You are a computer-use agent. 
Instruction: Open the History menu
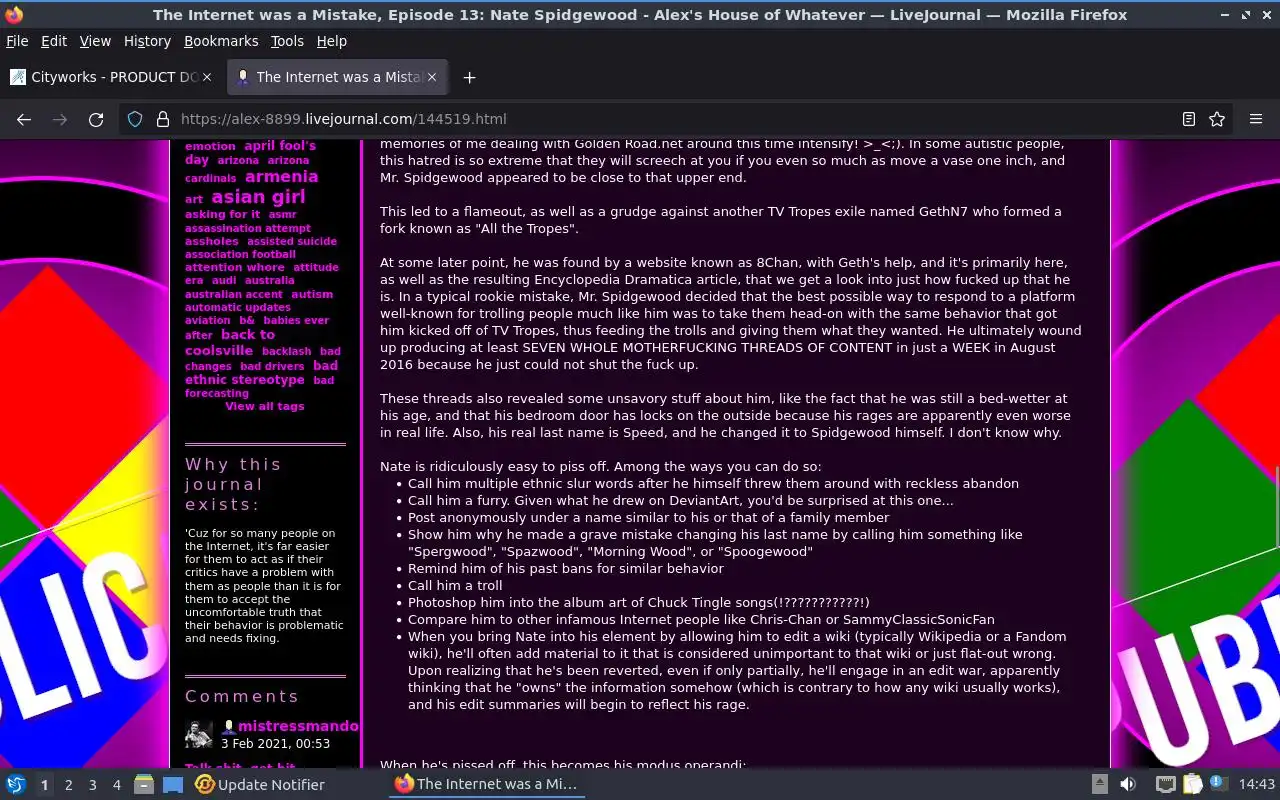[147, 41]
